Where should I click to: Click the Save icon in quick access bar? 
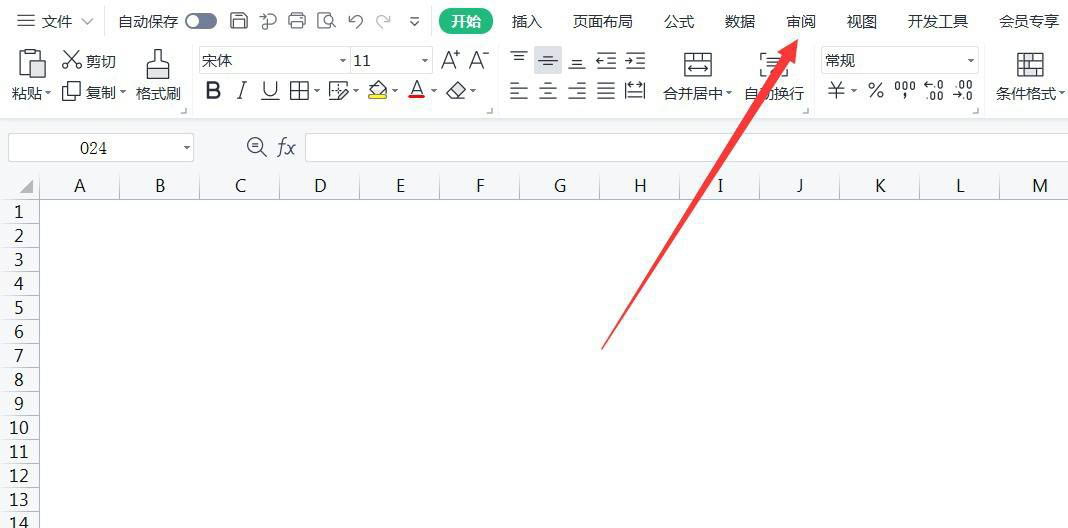pos(238,21)
